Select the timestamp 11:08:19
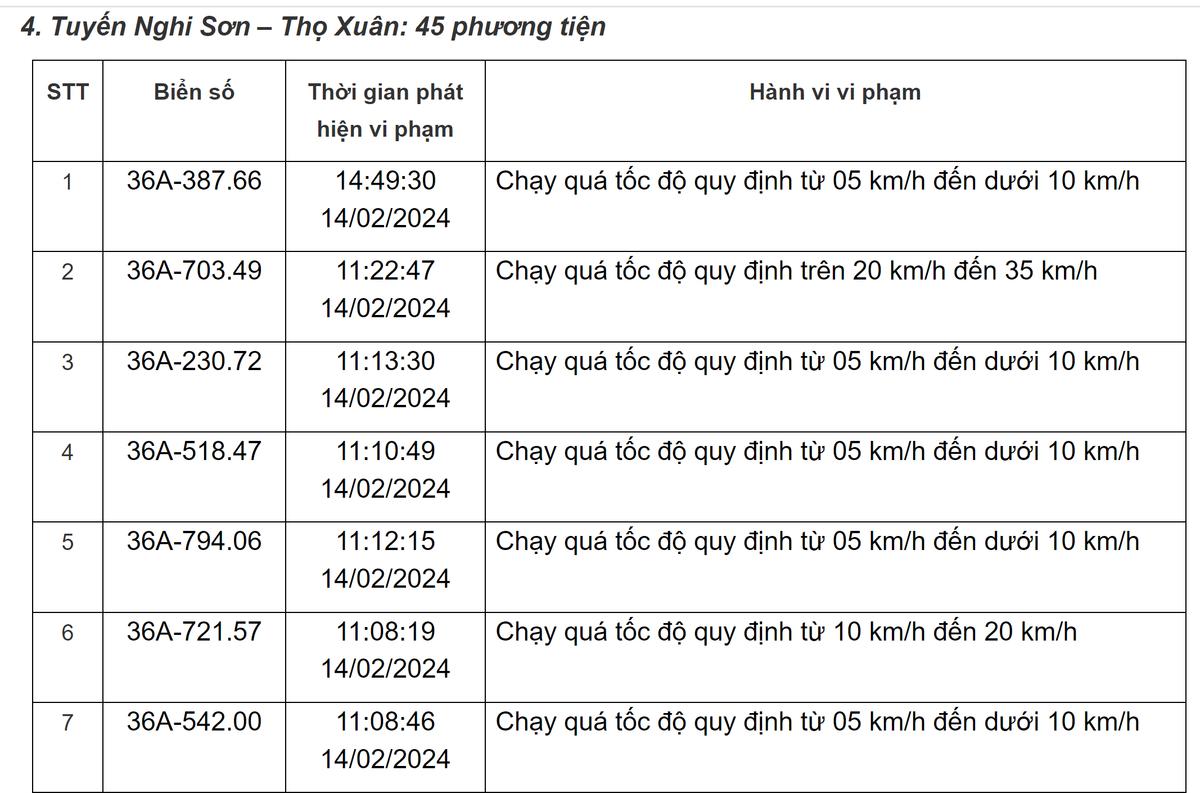 (x=386, y=631)
